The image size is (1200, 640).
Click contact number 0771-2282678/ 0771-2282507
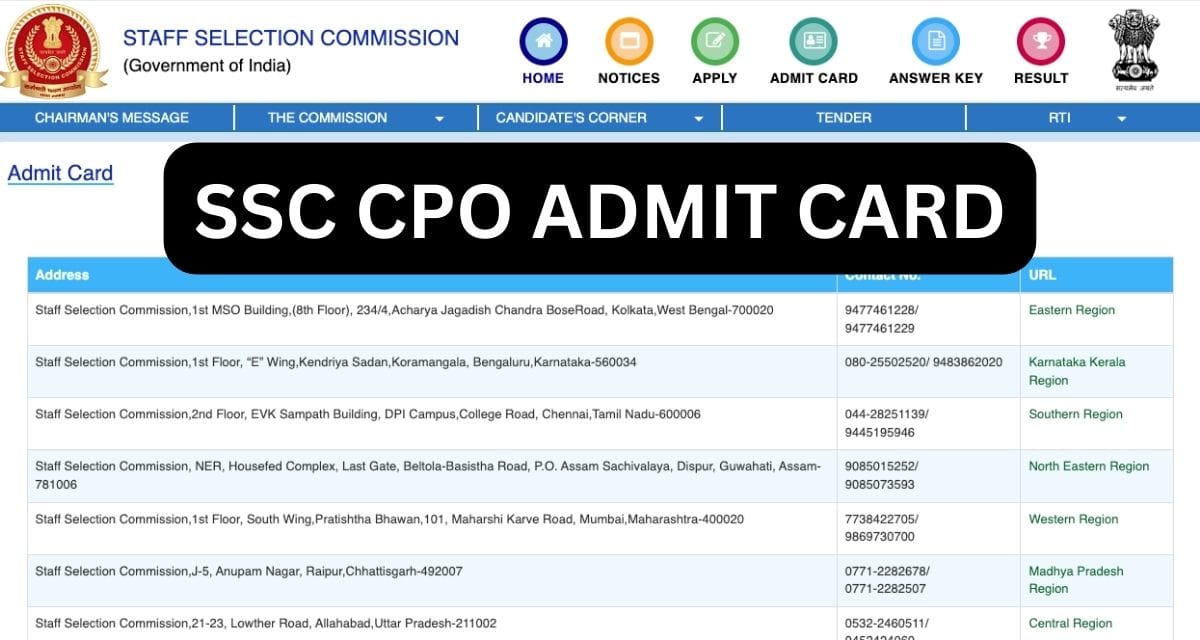887,580
